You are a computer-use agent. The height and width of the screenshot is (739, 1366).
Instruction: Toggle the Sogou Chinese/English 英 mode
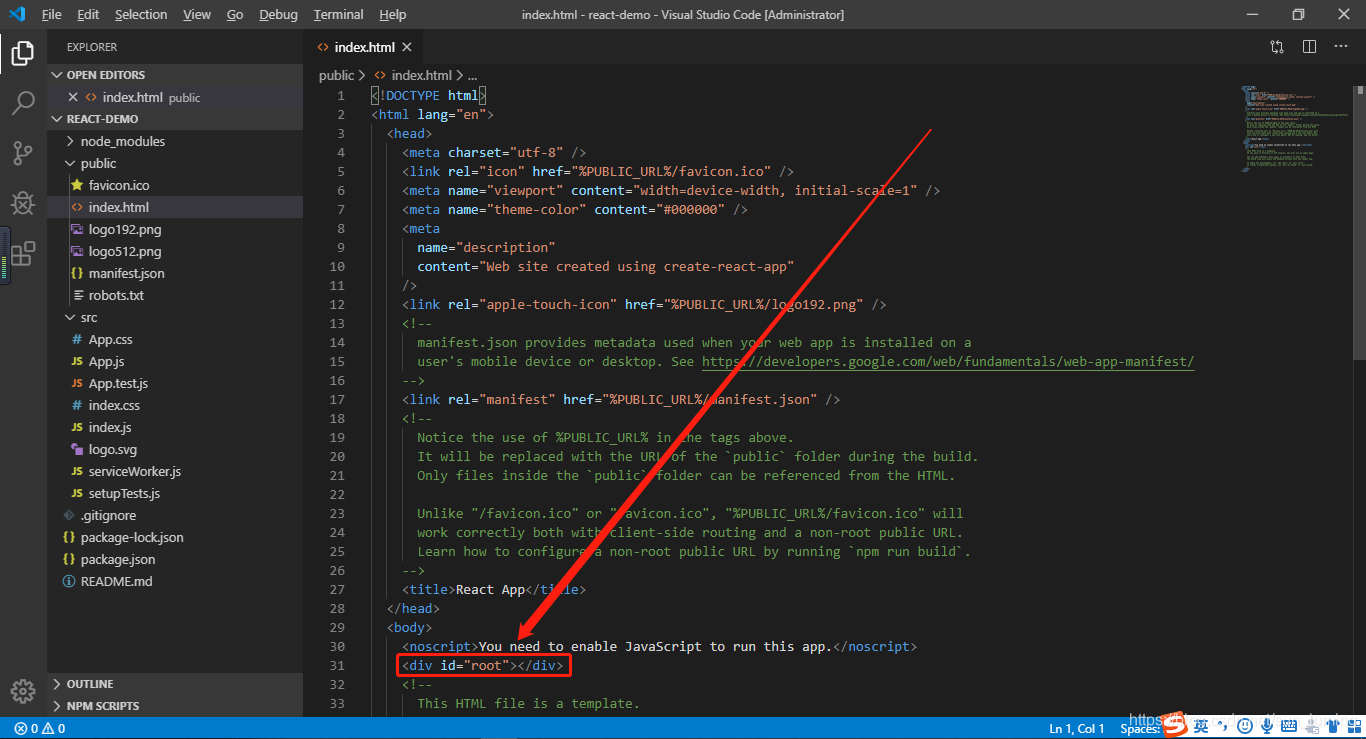coord(1201,727)
